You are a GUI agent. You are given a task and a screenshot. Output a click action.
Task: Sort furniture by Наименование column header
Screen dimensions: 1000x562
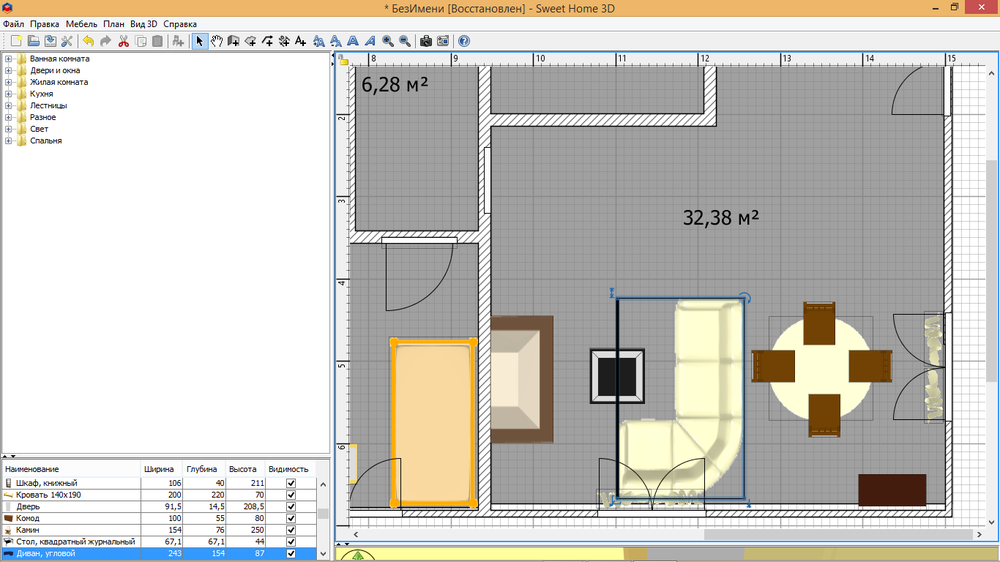32,469
